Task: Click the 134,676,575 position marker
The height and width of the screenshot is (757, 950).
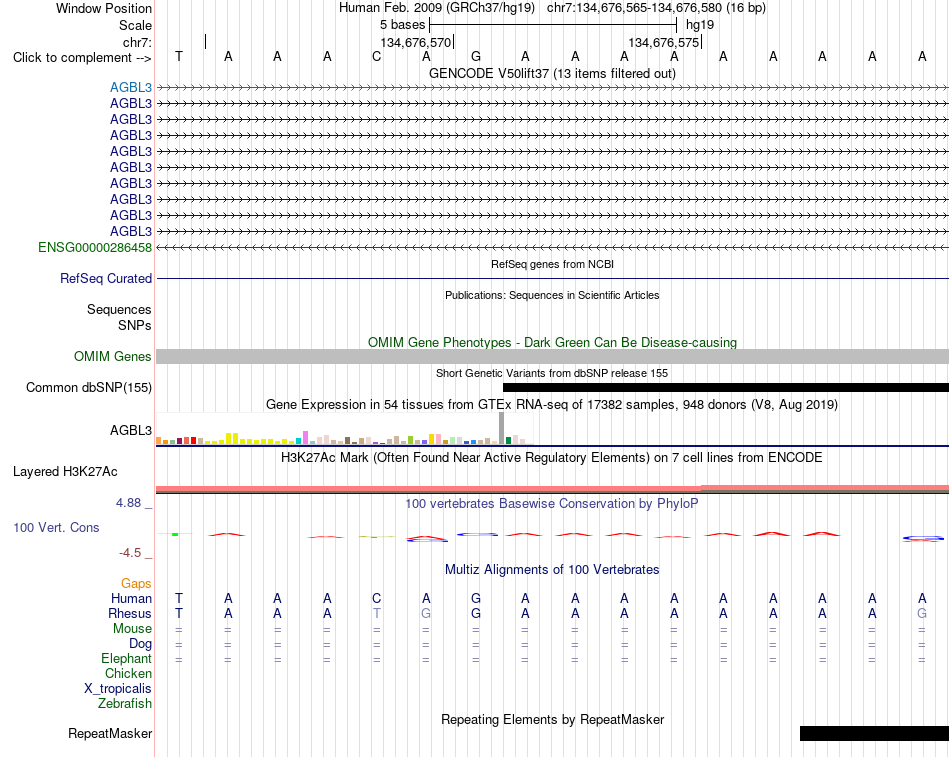Action: pyautogui.click(x=663, y=42)
